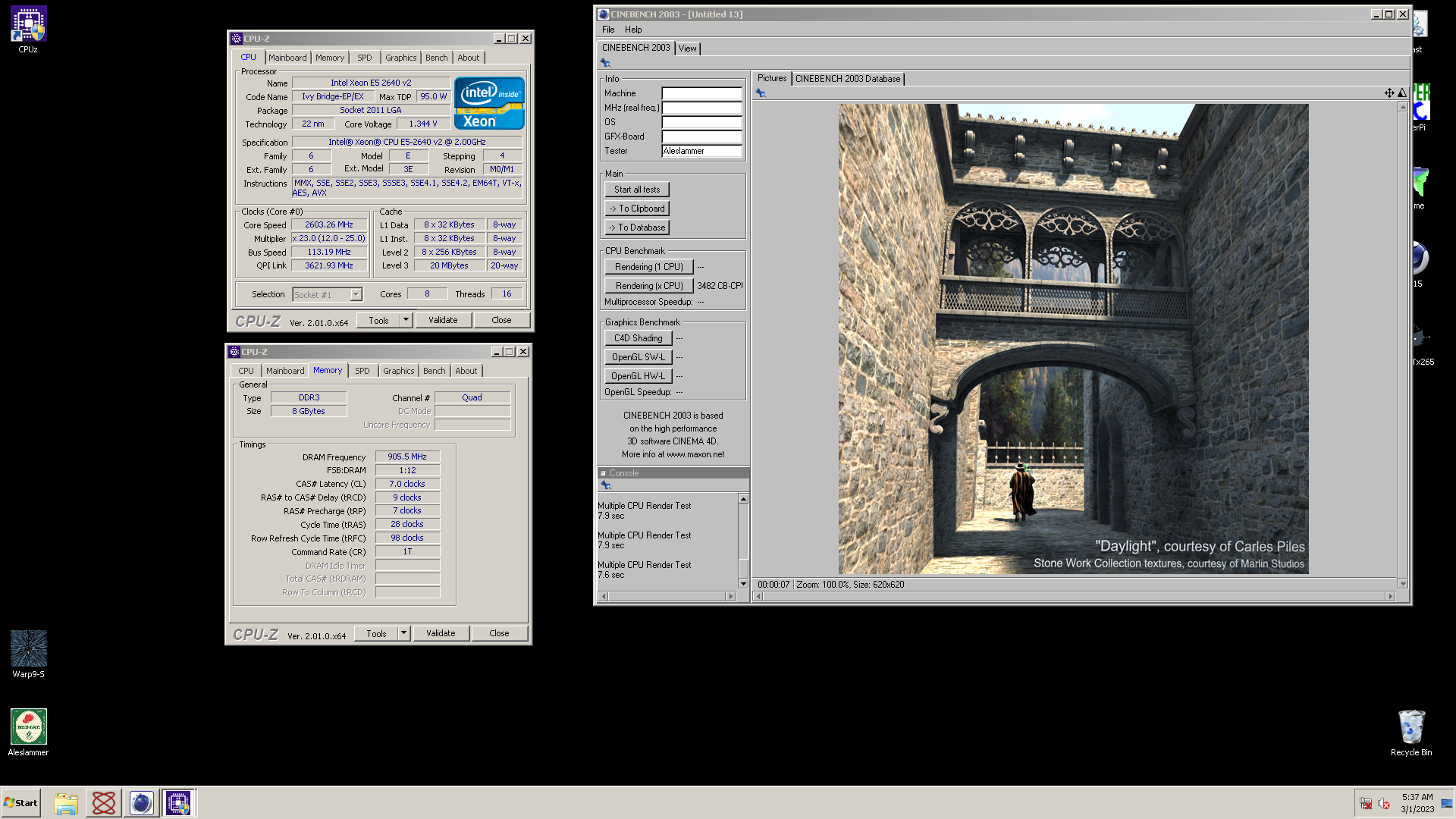Open Mainboard tab in top CPU-Z window

pos(287,58)
